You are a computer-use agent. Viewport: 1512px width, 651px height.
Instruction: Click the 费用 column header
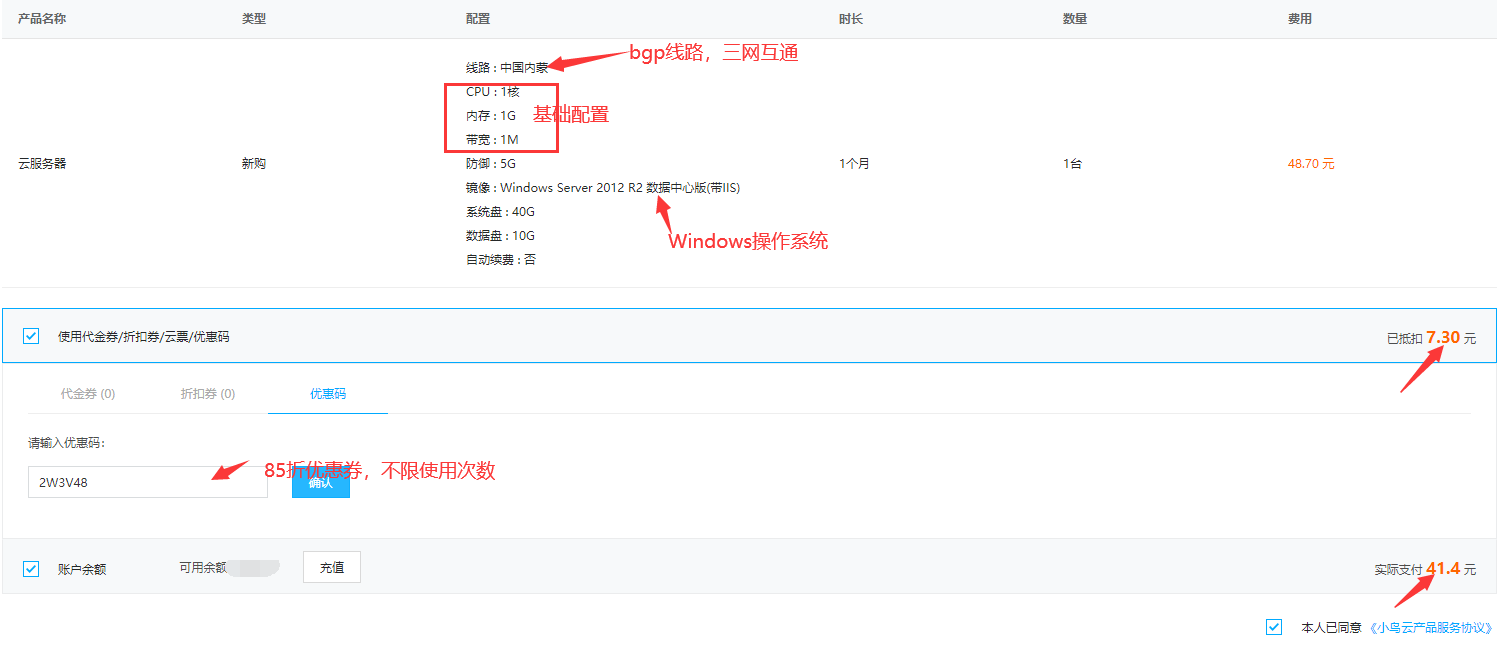pyautogui.click(x=1299, y=19)
